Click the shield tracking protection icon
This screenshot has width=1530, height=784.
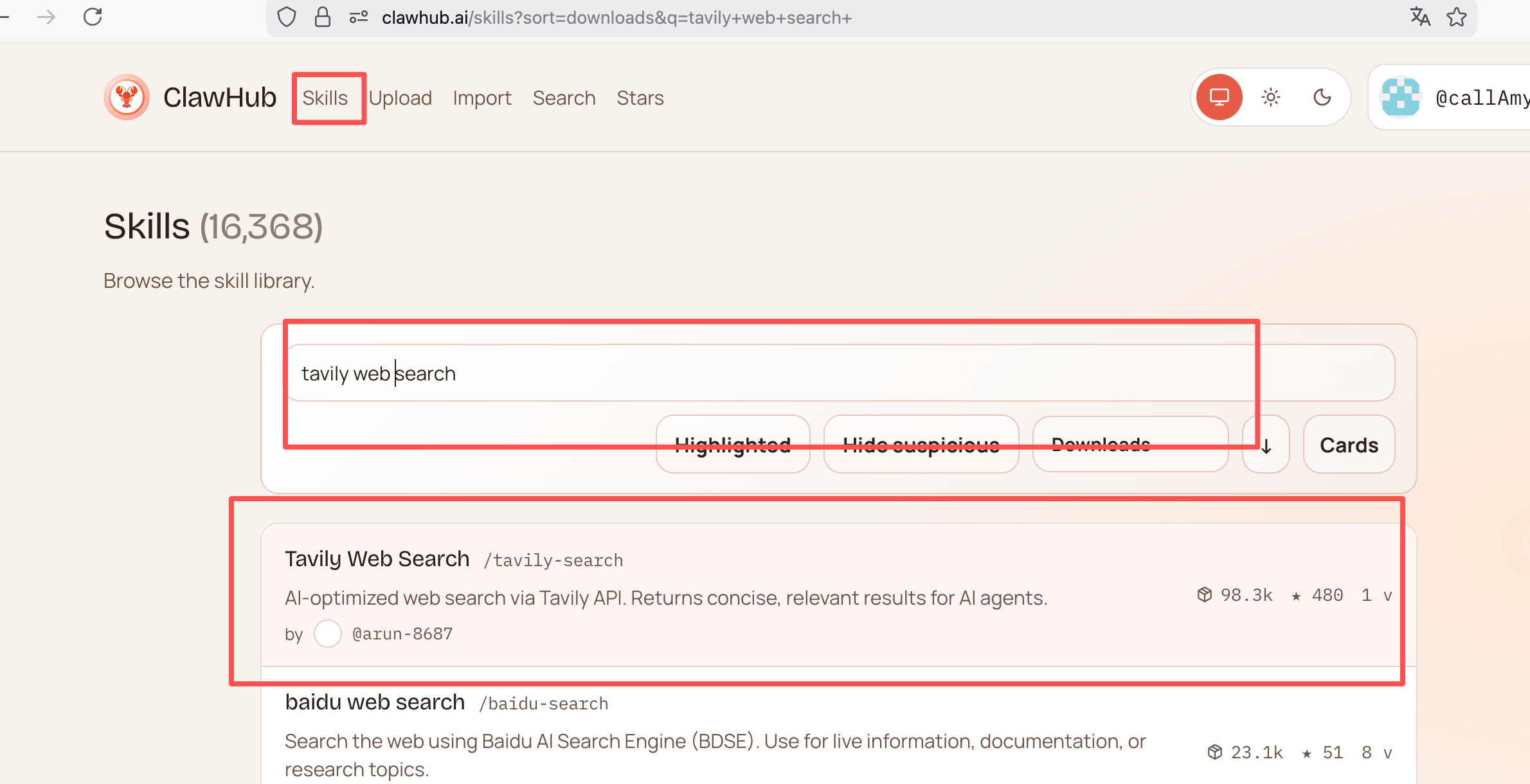[287, 17]
